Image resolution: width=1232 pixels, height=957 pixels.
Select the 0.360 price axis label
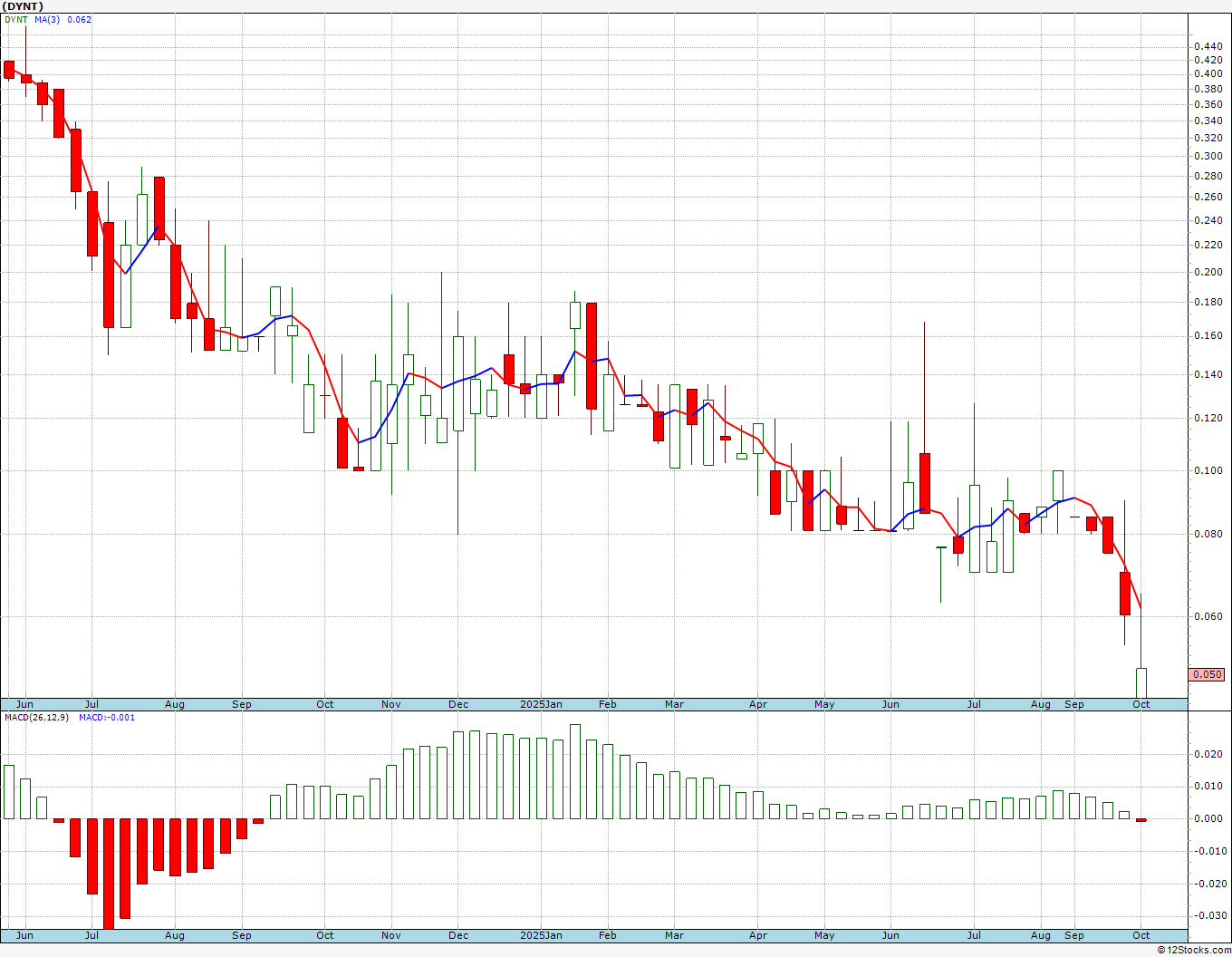pyautogui.click(x=1208, y=104)
